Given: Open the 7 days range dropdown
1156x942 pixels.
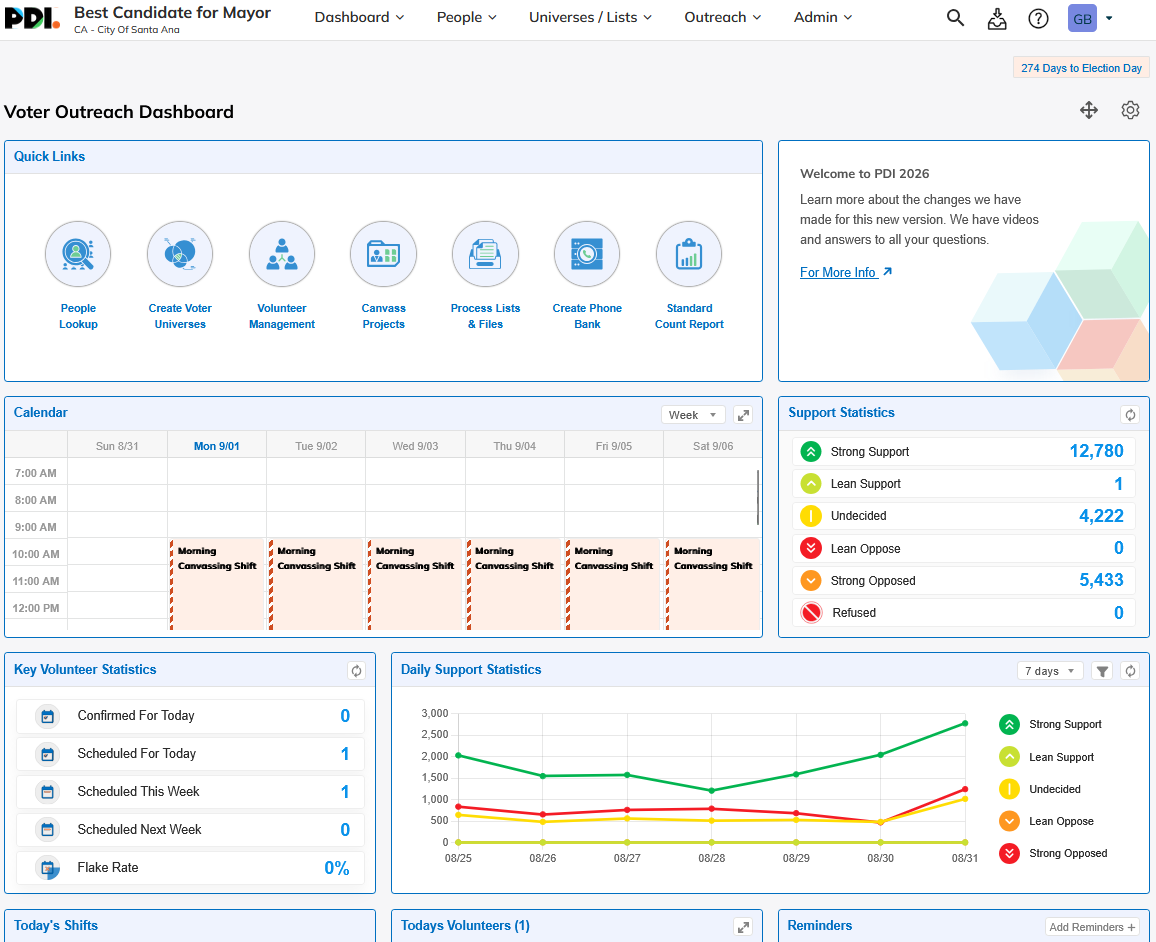Looking at the screenshot, I should coord(1050,671).
